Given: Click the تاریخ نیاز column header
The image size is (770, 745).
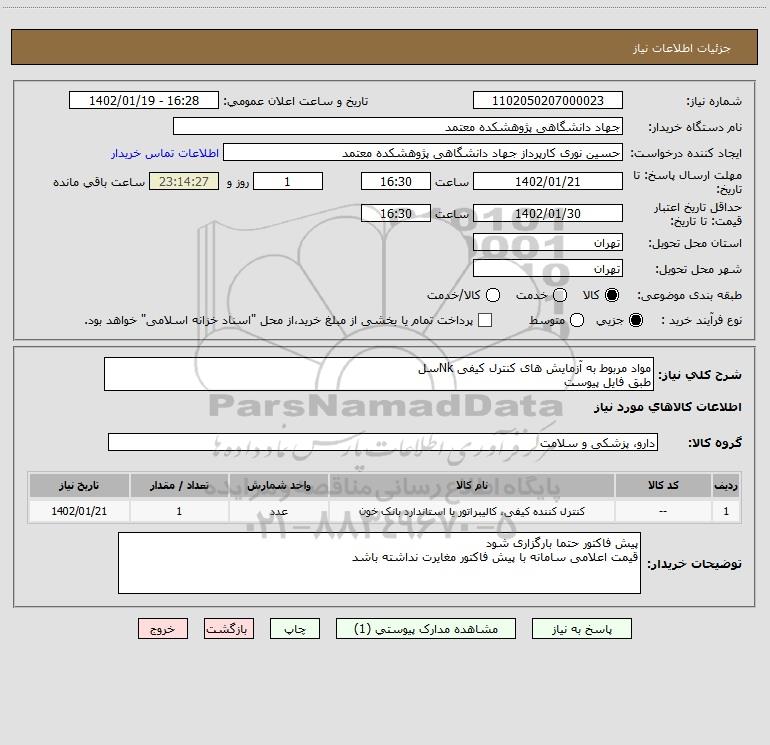Looking at the screenshot, I should click(79, 485).
